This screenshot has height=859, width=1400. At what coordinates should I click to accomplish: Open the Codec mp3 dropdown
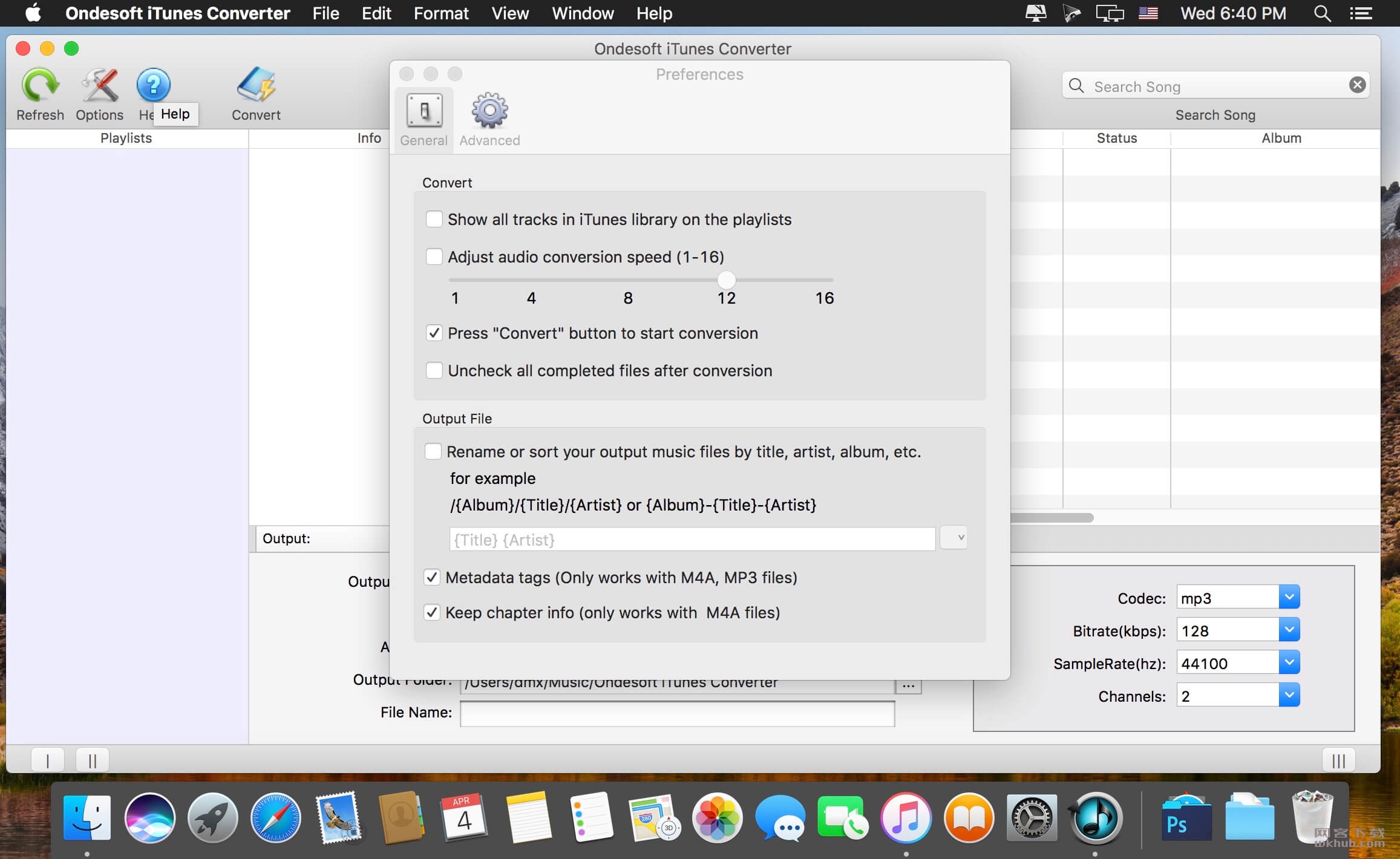pyautogui.click(x=1289, y=598)
